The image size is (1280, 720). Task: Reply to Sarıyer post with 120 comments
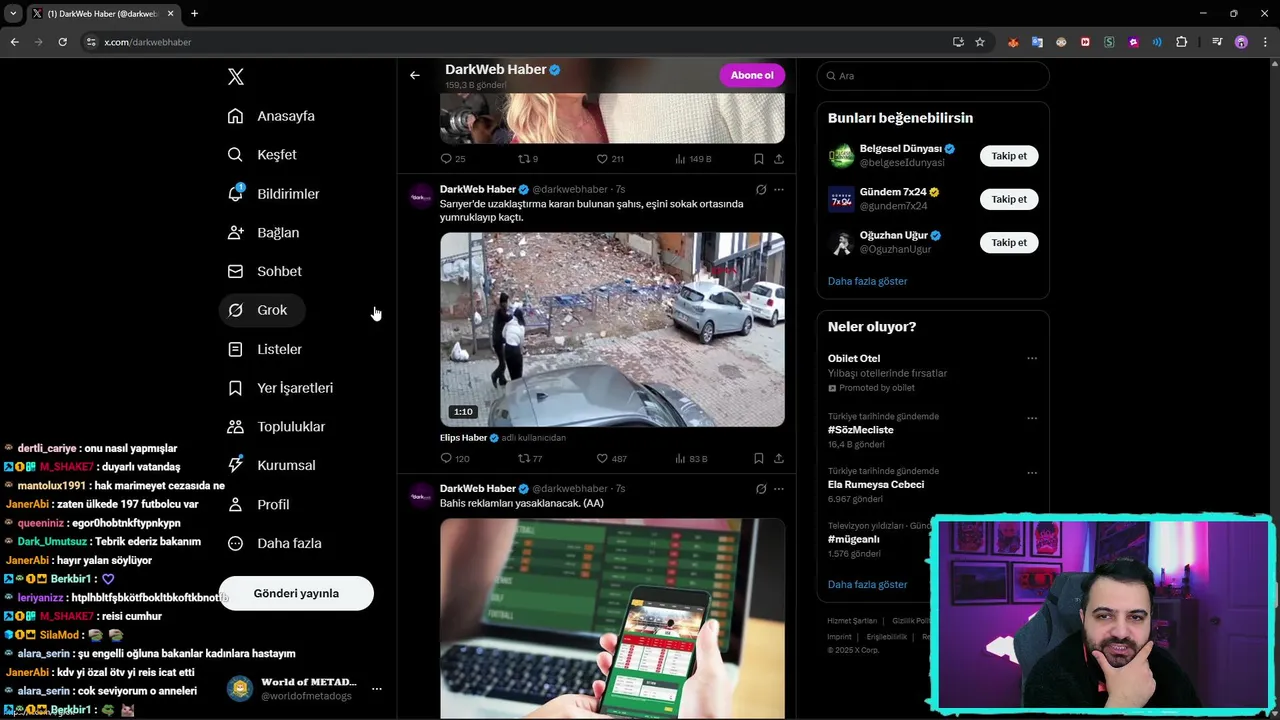[x=455, y=459]
